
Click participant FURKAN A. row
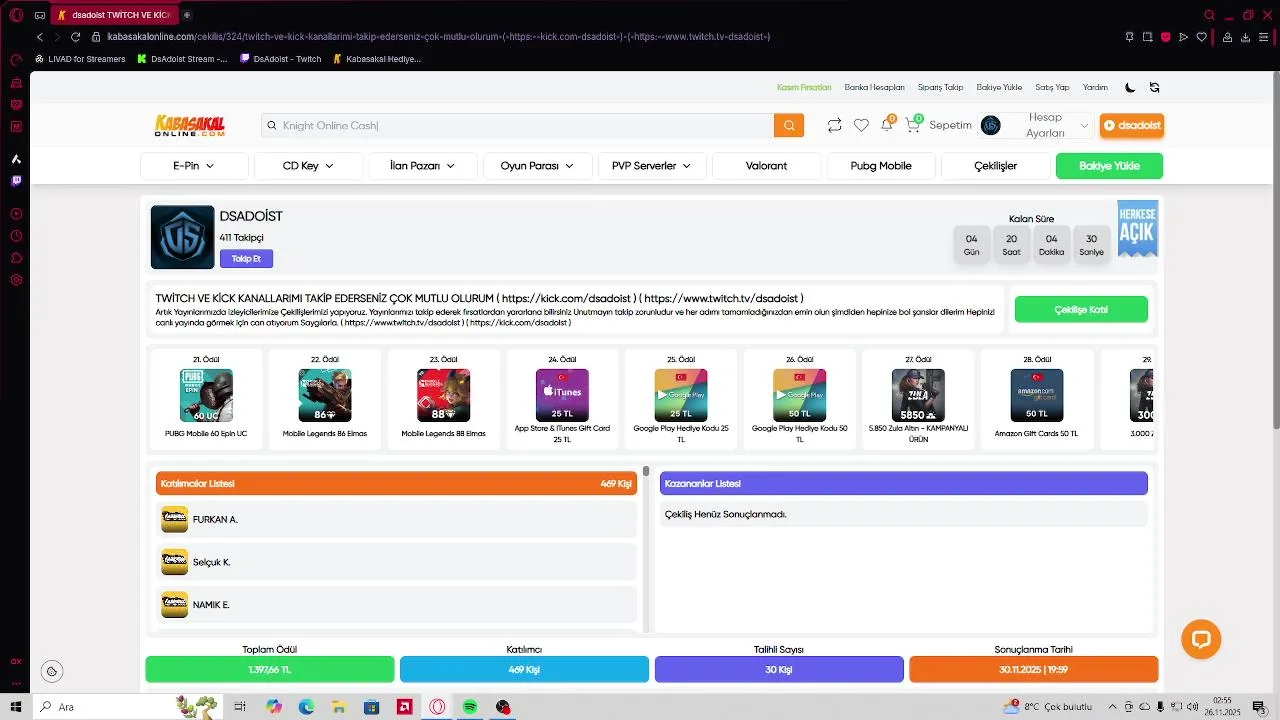pos(396,519)
